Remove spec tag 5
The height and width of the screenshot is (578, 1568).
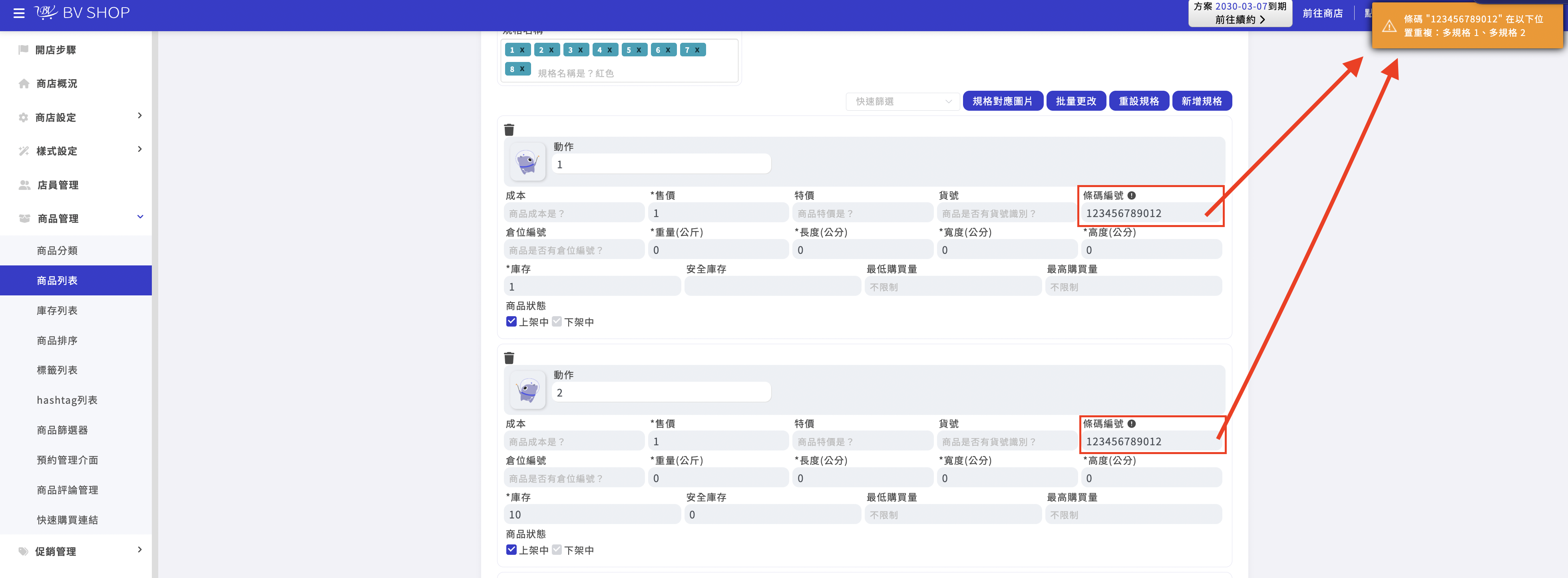click(x=639, y=50)
